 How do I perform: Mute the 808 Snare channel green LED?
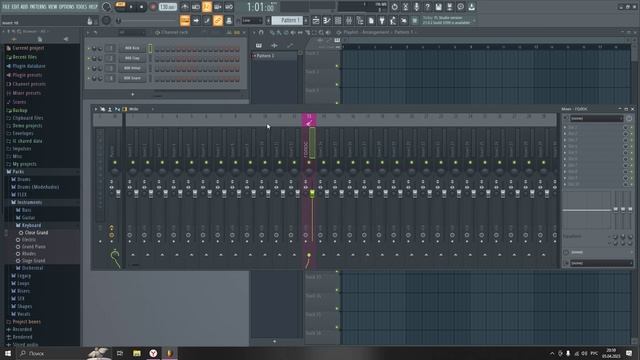point(89,78)
